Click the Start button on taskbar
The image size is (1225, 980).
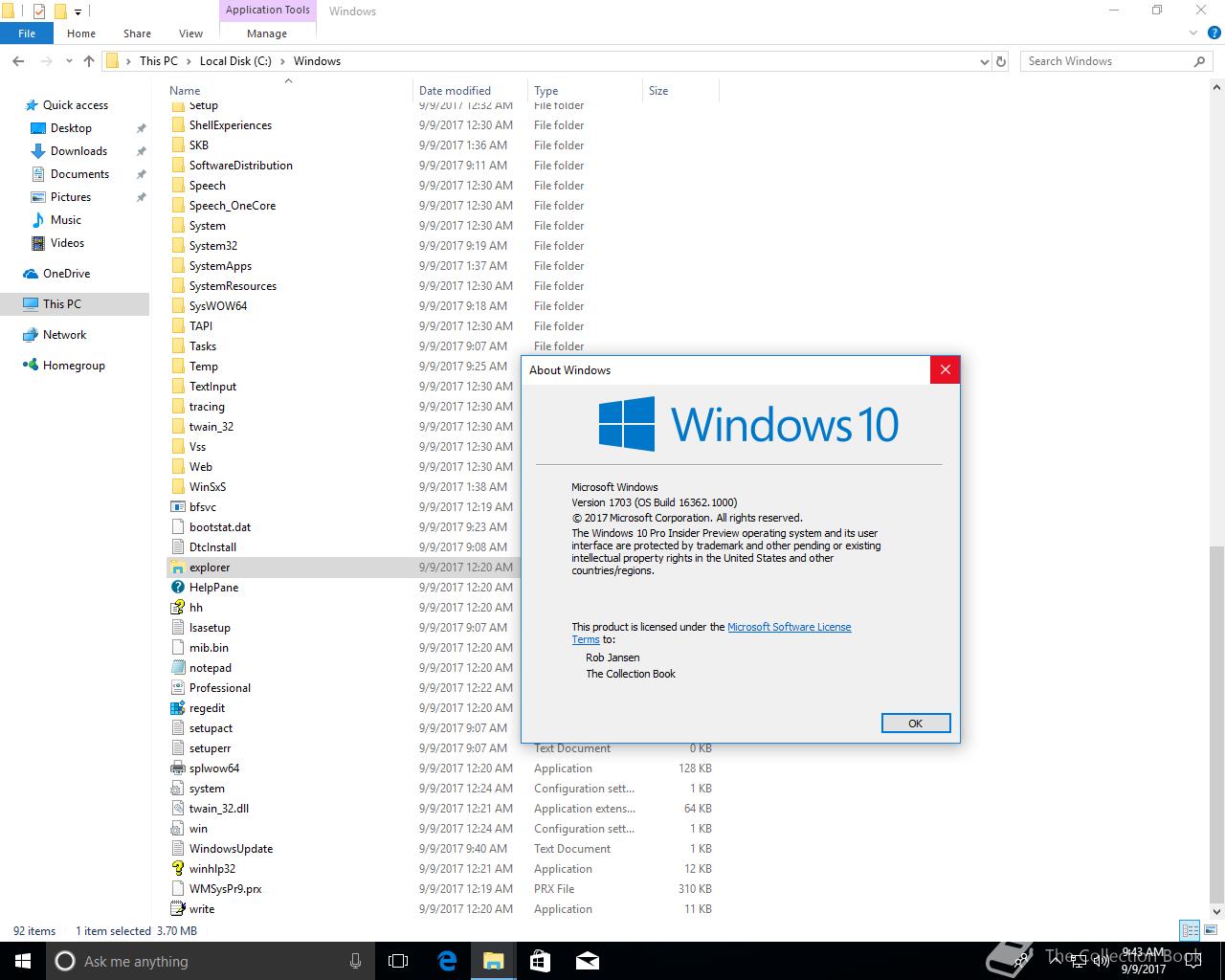23,961
